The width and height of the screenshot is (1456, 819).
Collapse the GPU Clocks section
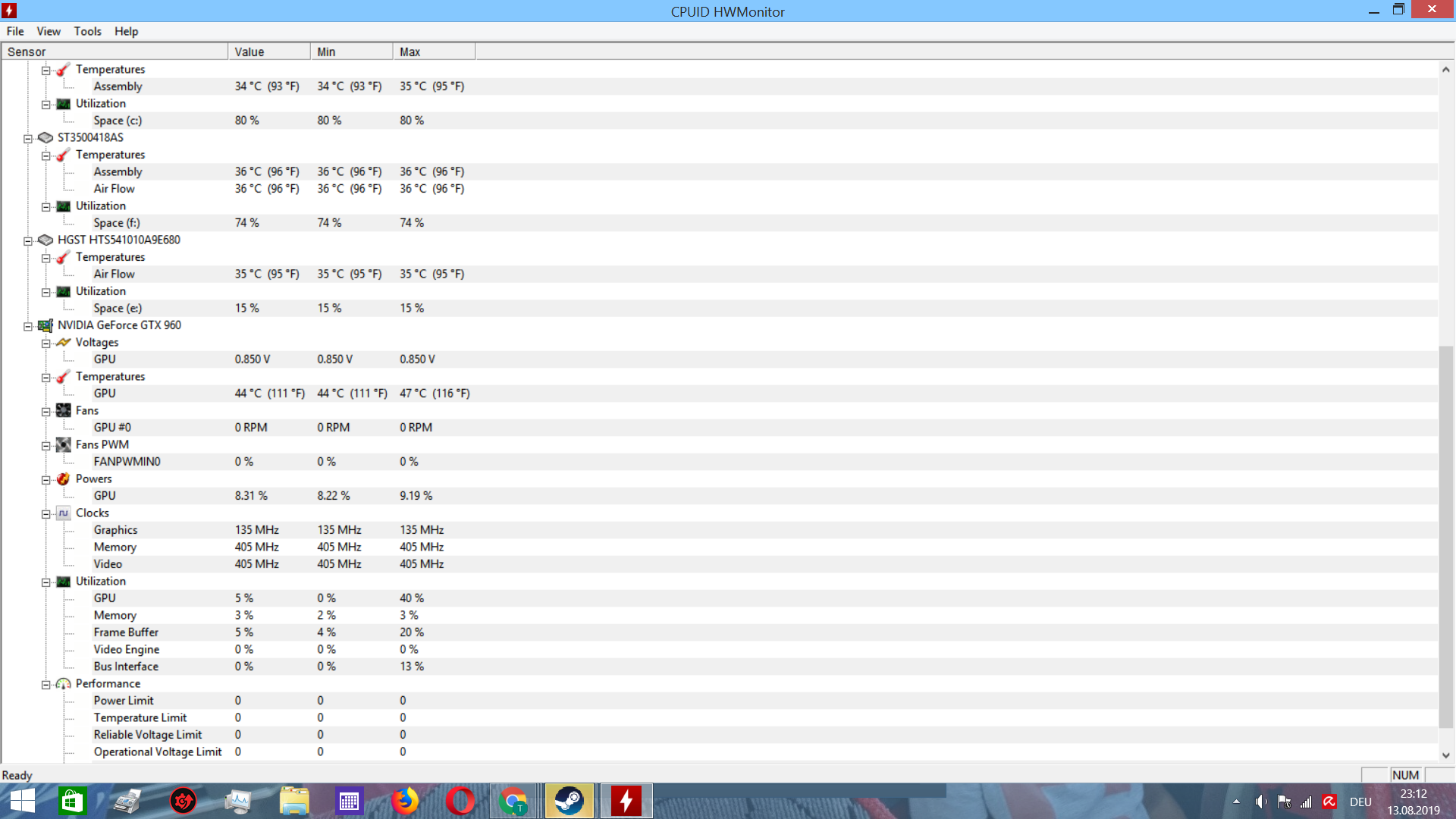(x=46, y=514)
